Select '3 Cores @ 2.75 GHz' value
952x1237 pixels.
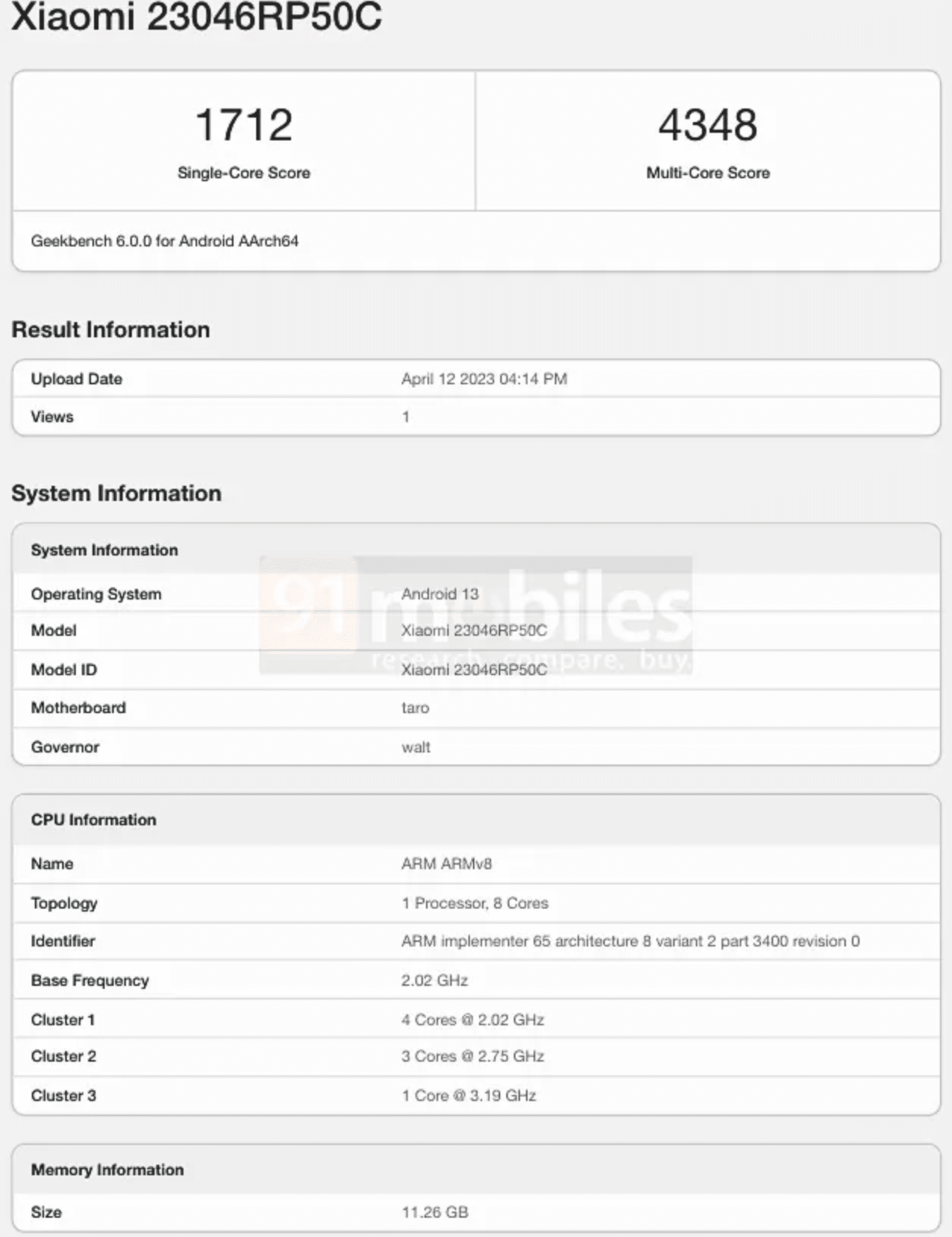[x=472, y=1056]
